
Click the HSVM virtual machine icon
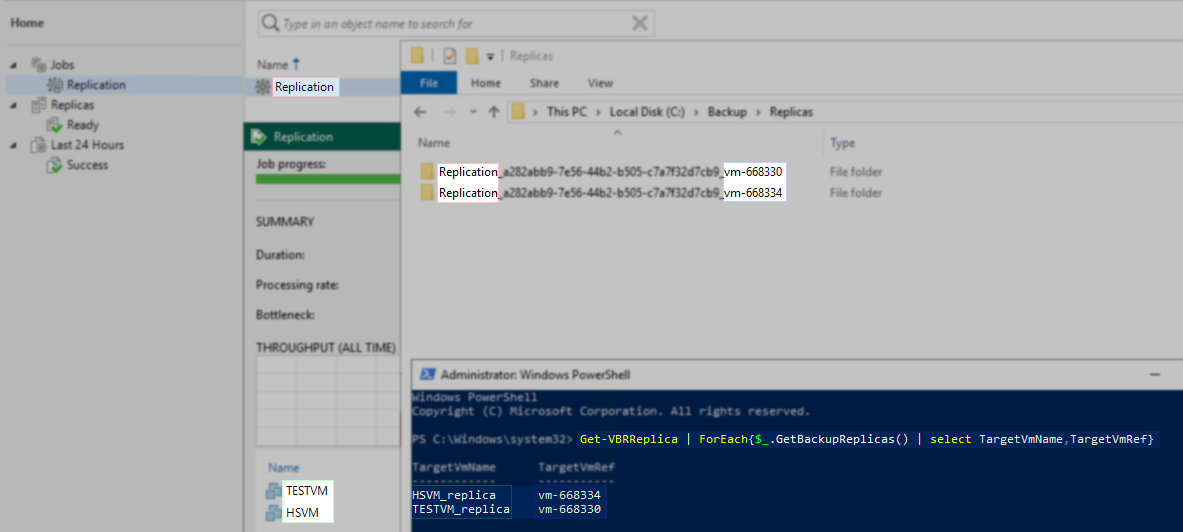coord(273,513)
